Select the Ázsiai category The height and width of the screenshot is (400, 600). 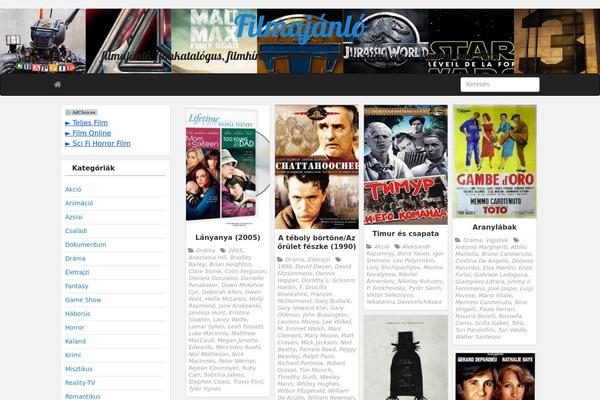coord(73,217)
